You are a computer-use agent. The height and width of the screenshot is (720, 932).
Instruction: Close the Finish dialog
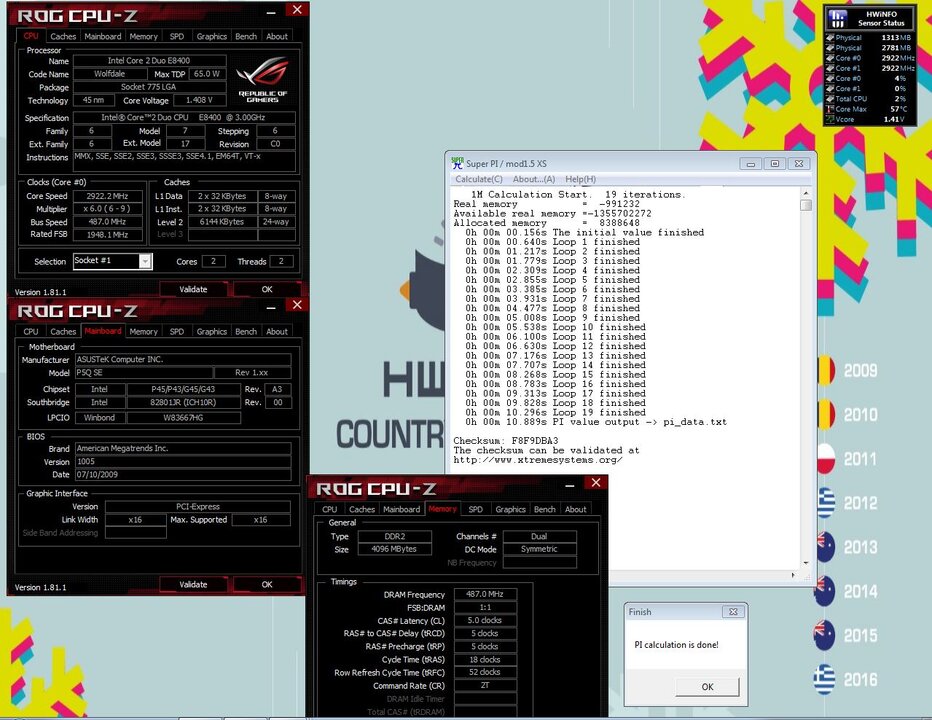(733, 612)
